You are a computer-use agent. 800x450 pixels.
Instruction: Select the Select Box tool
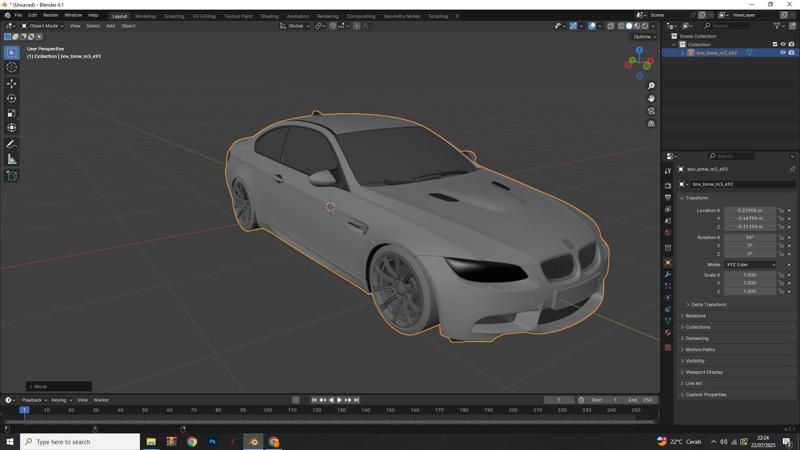click(11, 53)
